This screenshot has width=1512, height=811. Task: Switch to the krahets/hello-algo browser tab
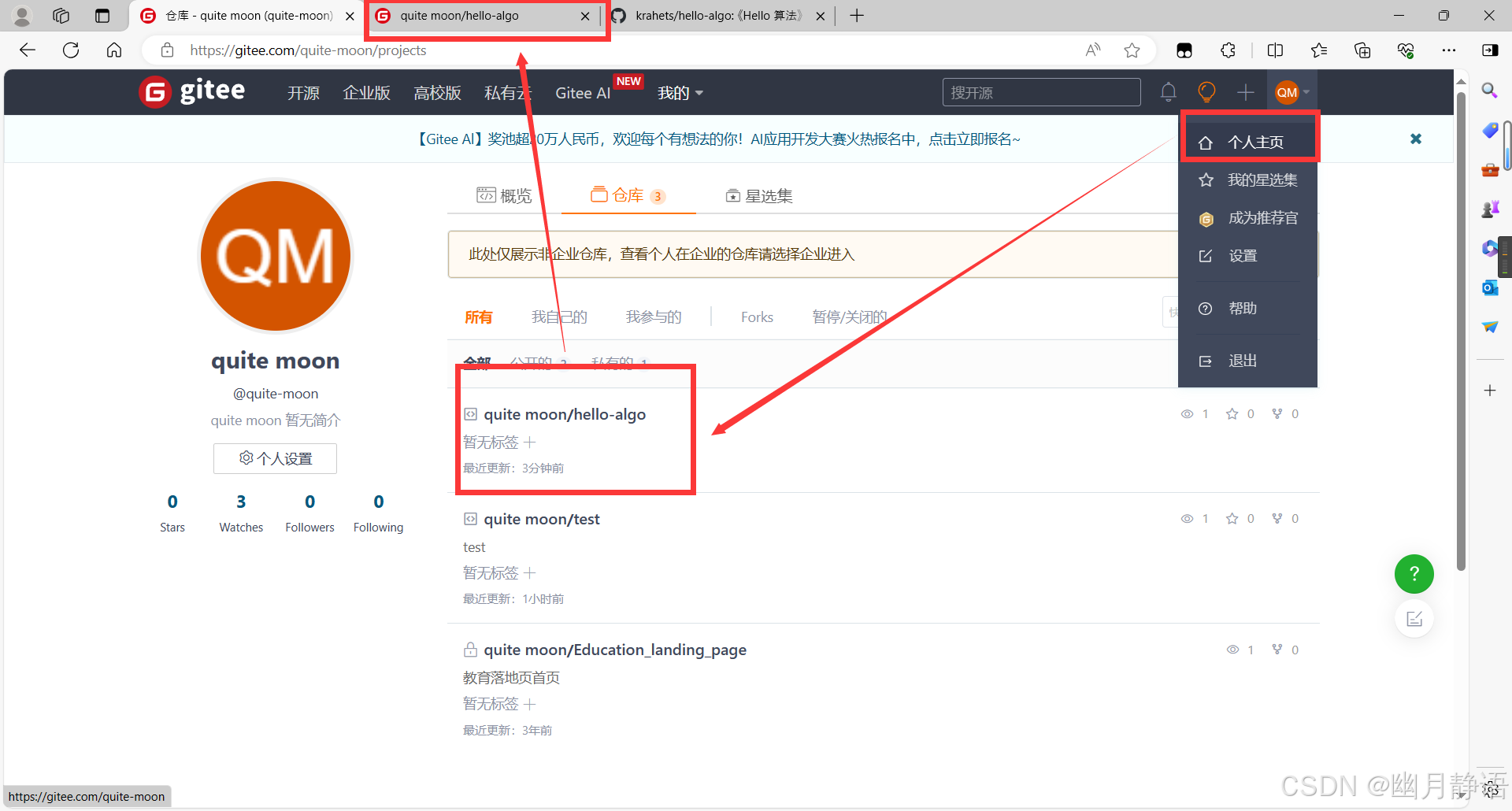tap(717, 16)
